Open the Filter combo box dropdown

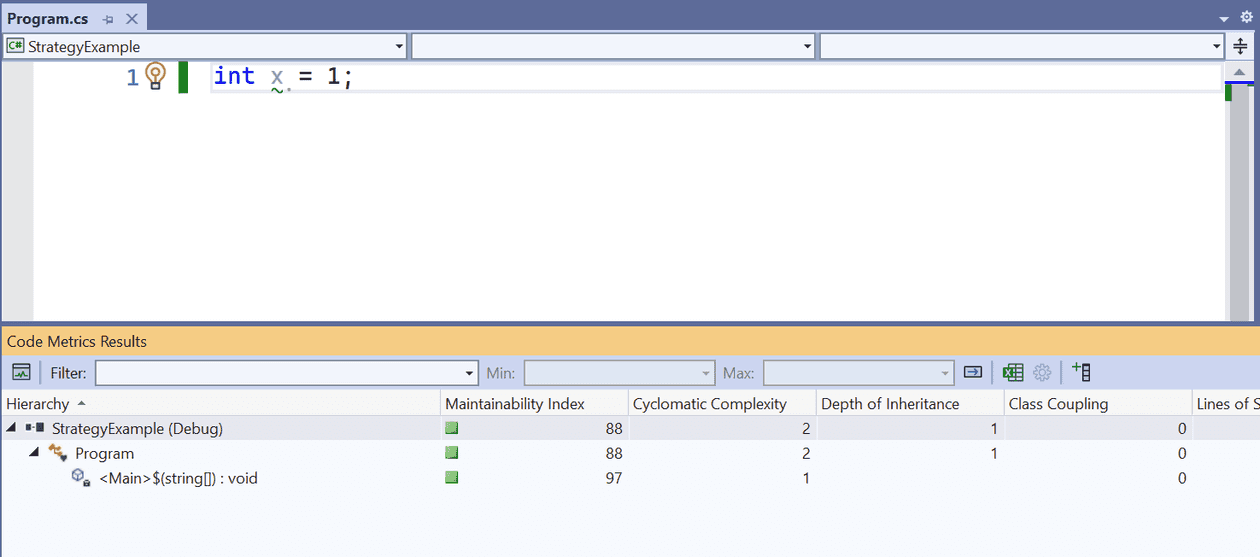(x=470, y=373)
